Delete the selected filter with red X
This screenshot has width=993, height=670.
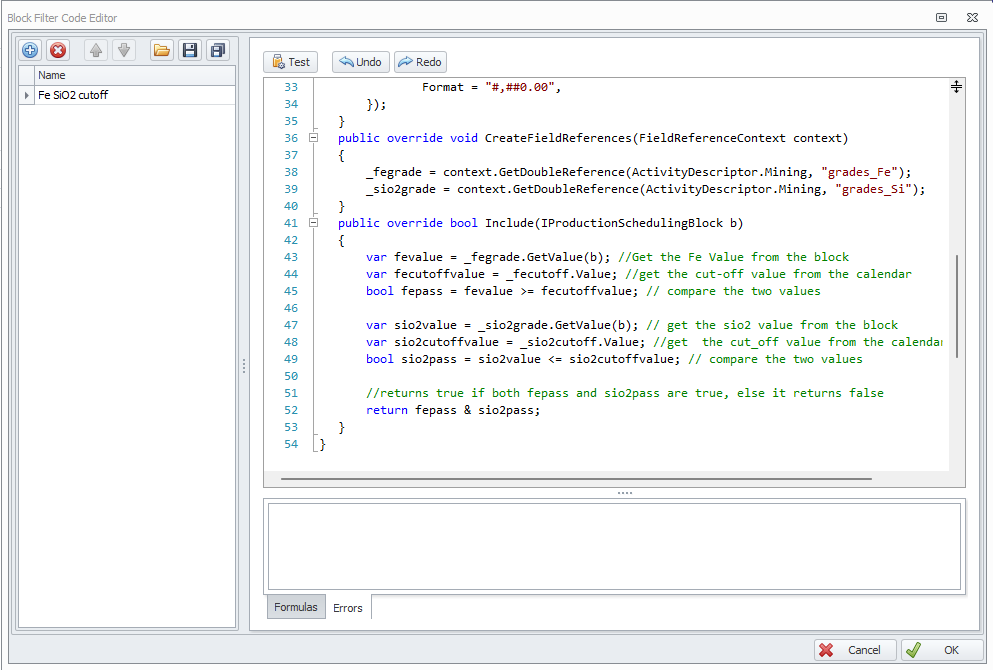(58, 50)
